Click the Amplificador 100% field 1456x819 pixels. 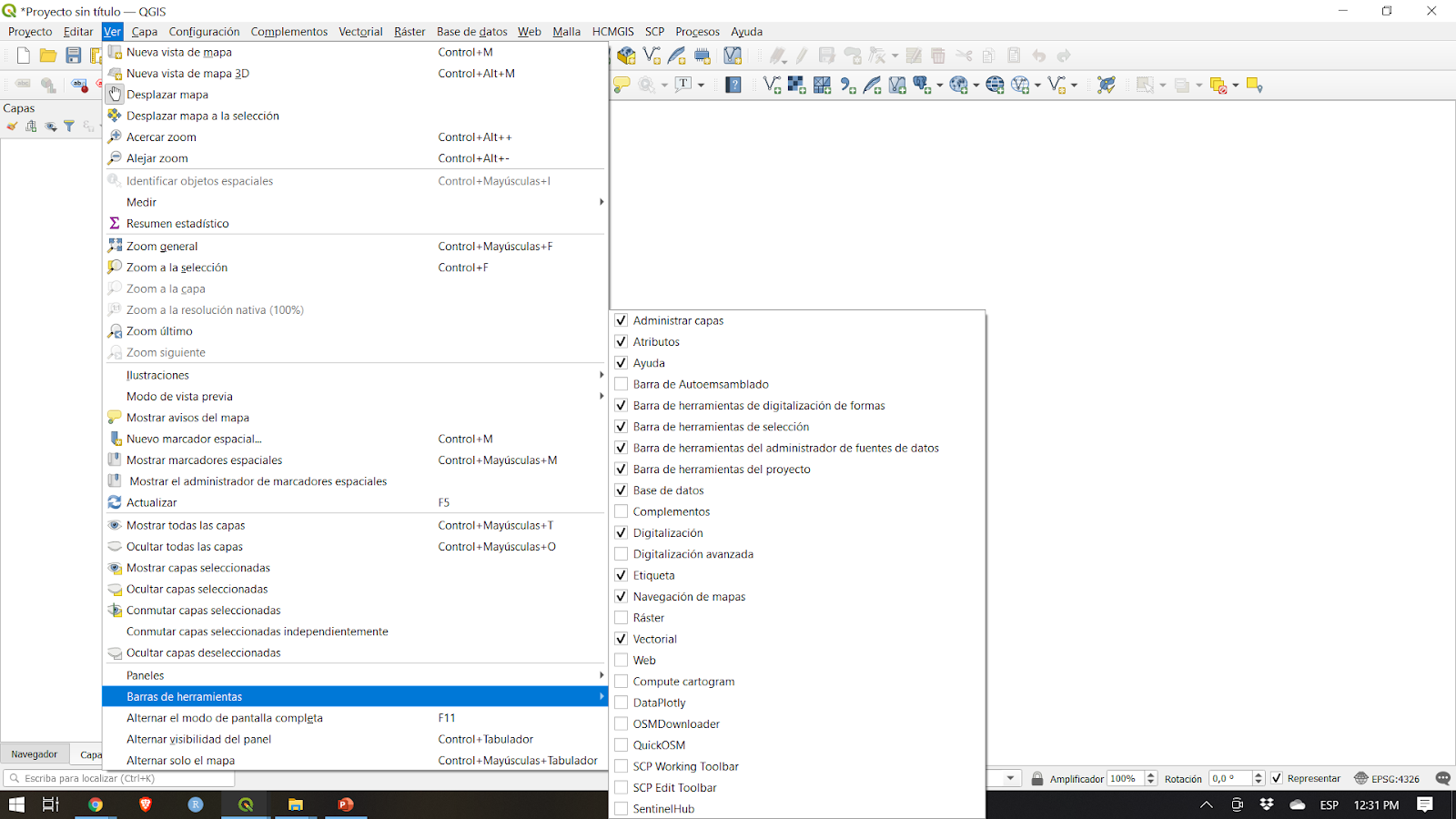pyautogui.click(x=1125, y=778)
